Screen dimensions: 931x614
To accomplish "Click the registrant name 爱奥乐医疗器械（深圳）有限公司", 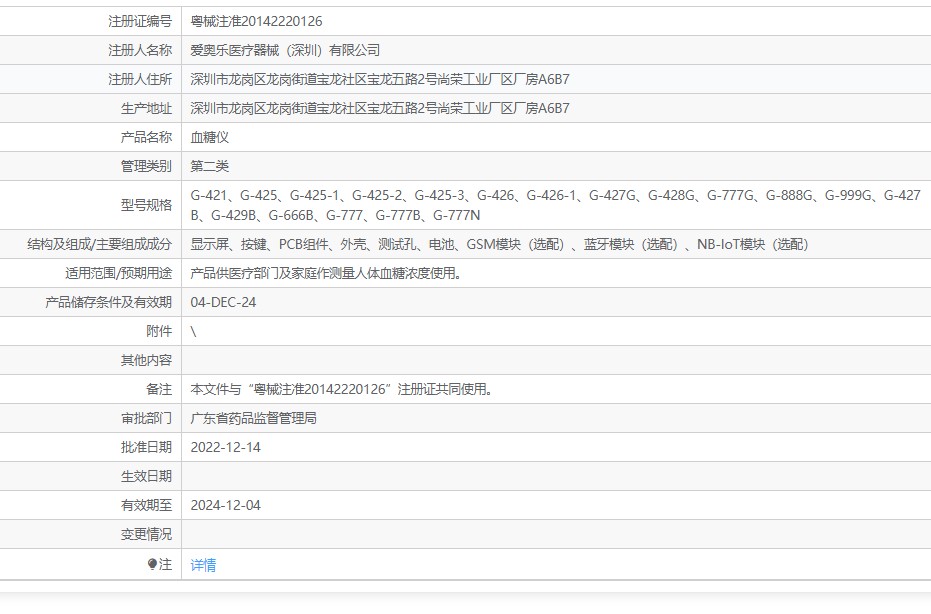I will tap(285, 50).
